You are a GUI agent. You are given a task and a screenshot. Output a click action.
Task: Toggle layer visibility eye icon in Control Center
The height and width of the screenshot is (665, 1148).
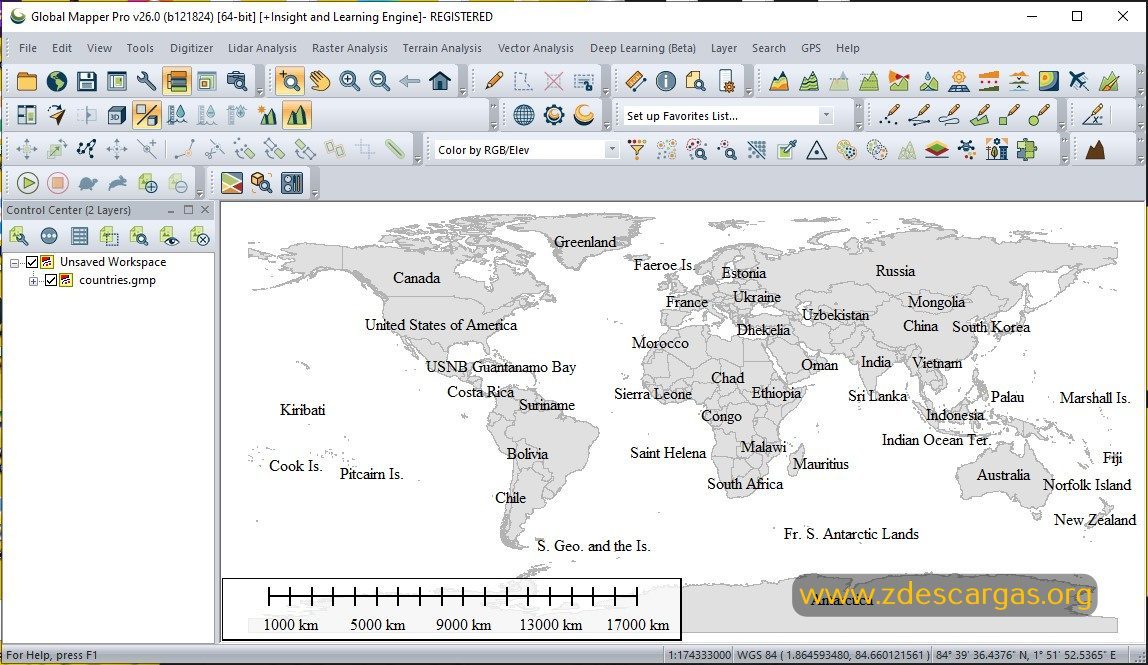coord(169,236)
